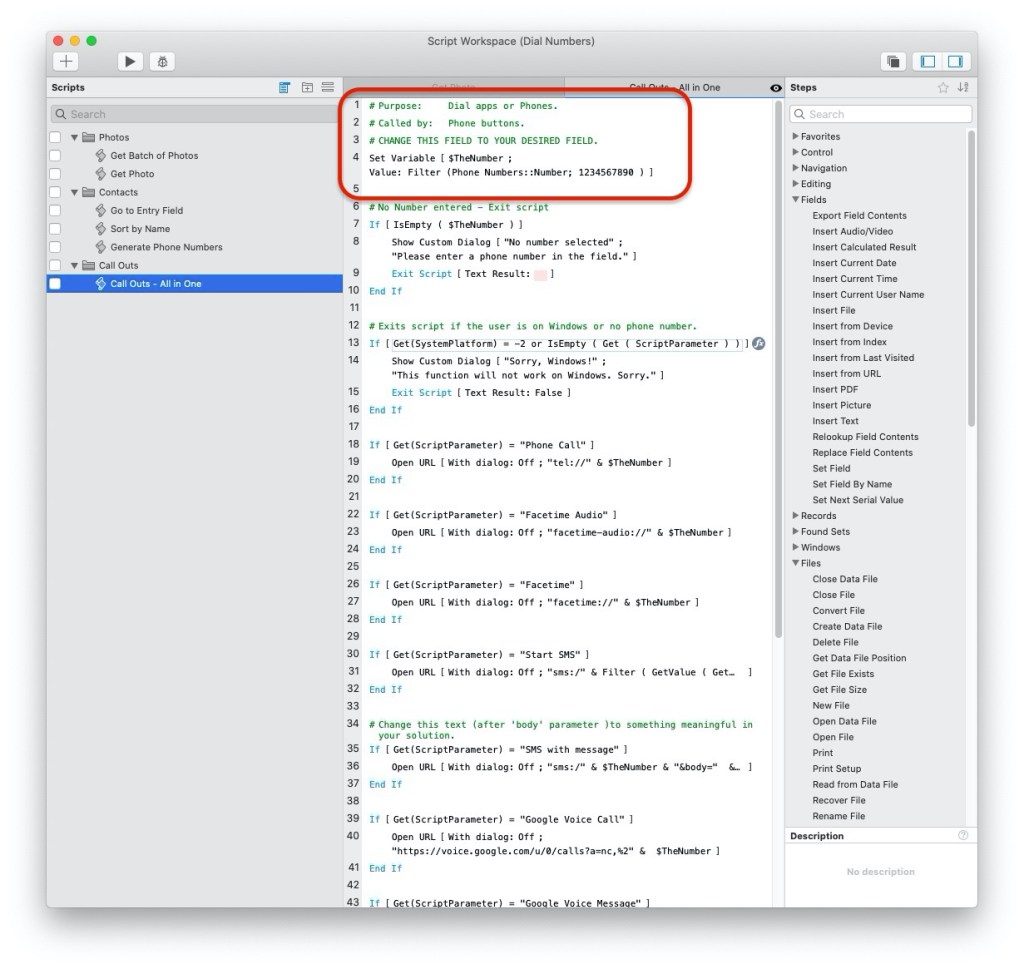Launch the script debugger bug icon
This screenshot has height=969, width=1024.
[162, 62]
